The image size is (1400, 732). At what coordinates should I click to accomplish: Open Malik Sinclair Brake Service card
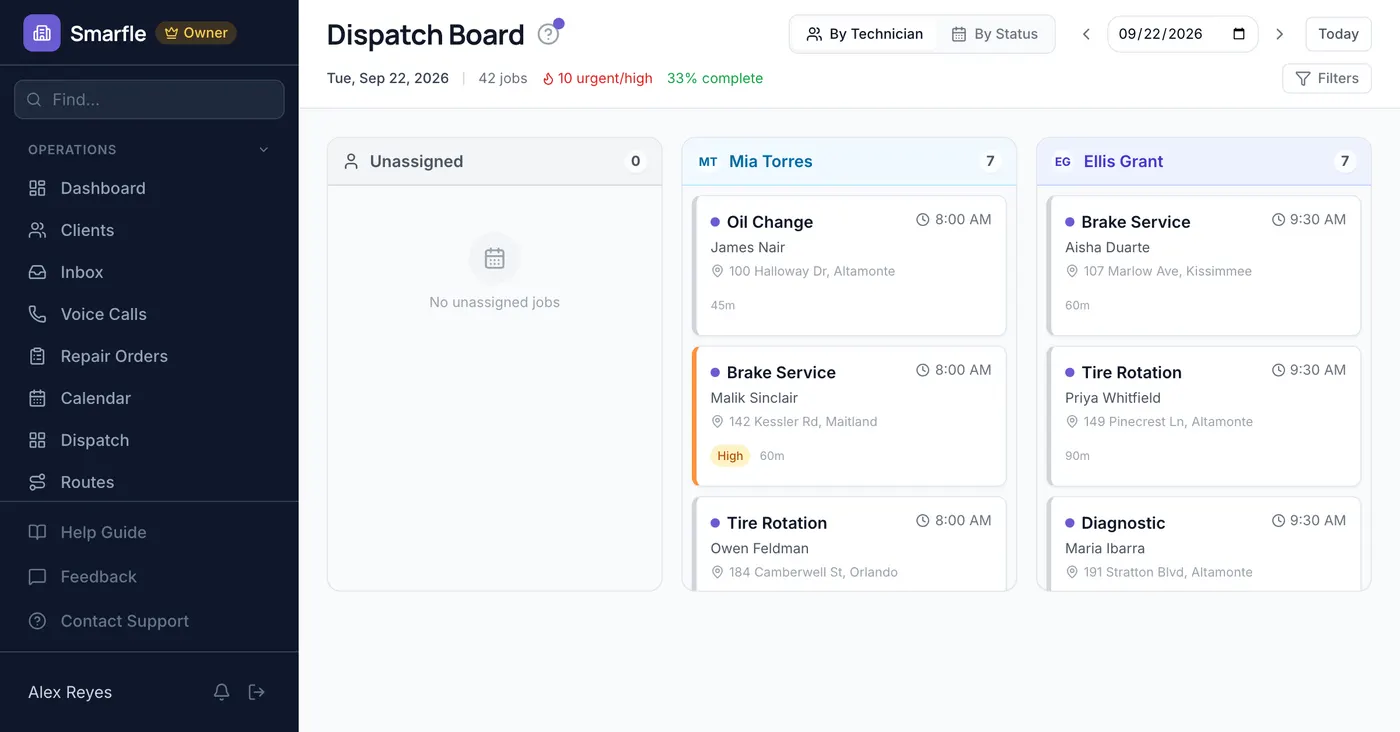tap(849, 416)
